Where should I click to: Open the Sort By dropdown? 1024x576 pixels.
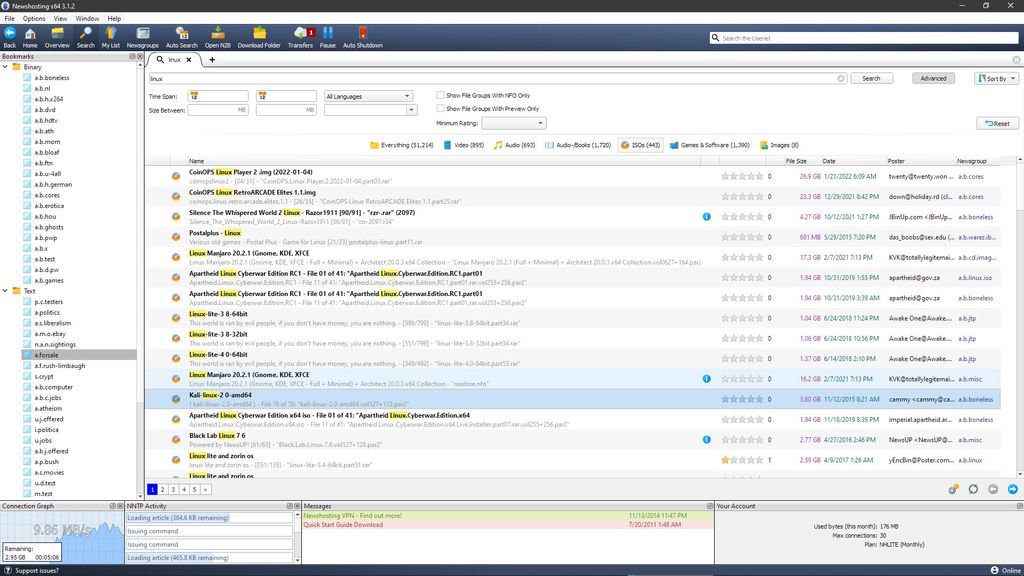(995, 78)
